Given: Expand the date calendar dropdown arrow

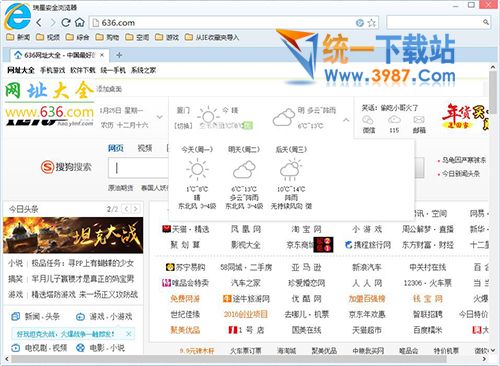Looking at the screenshot, I should click(160, 117).
